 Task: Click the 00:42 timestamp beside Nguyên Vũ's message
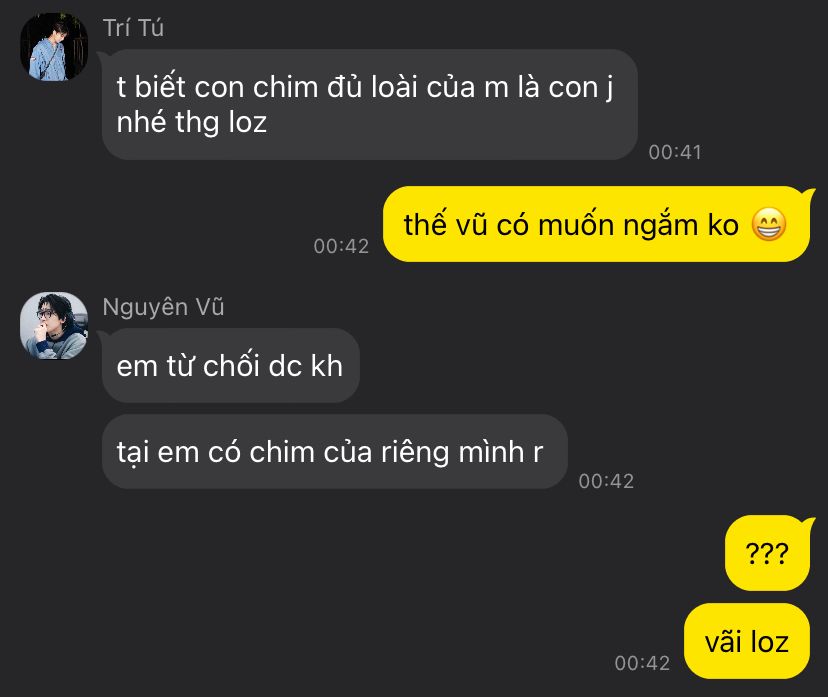606,481
